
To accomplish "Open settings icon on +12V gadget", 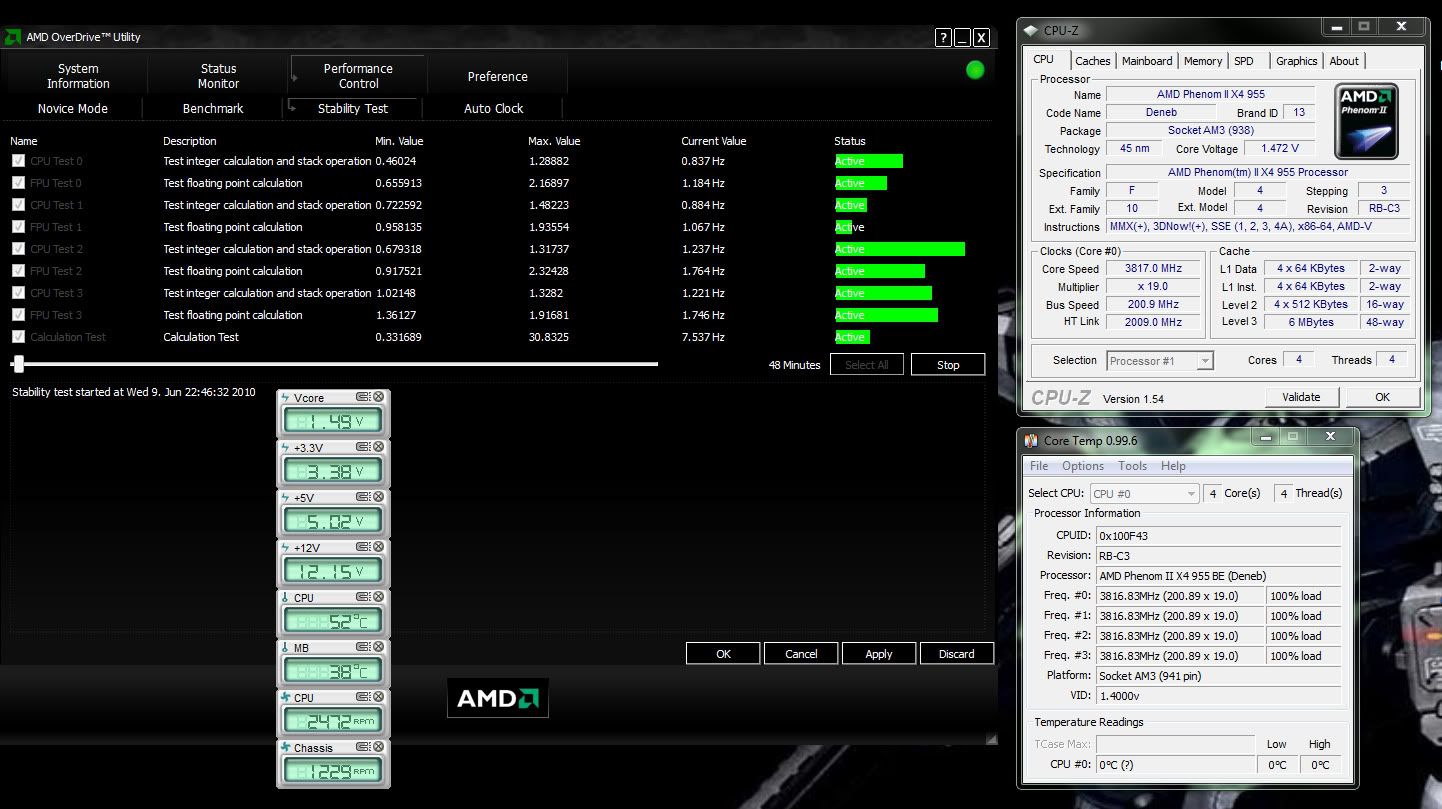I will (x=363, y=547).
